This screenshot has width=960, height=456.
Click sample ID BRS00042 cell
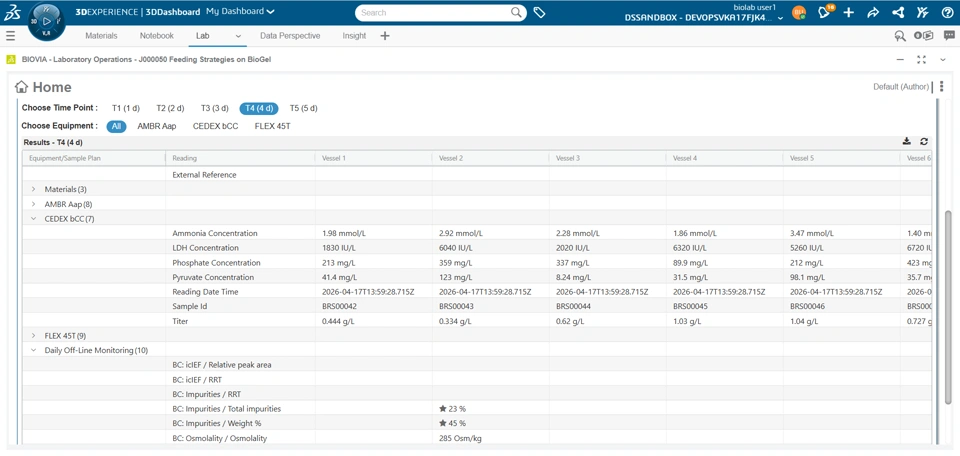click(340, 306)
